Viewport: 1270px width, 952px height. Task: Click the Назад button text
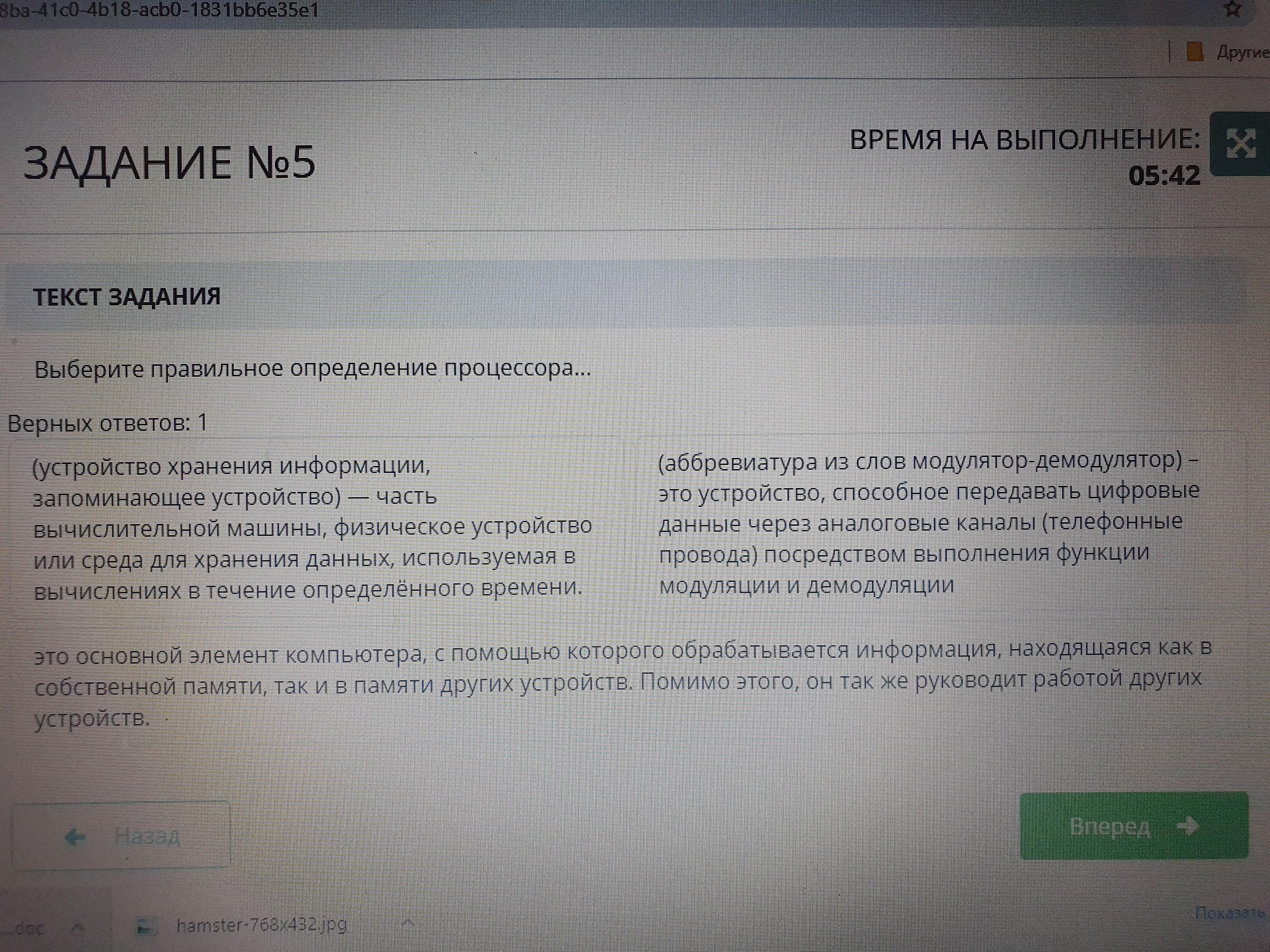[147, 837]
